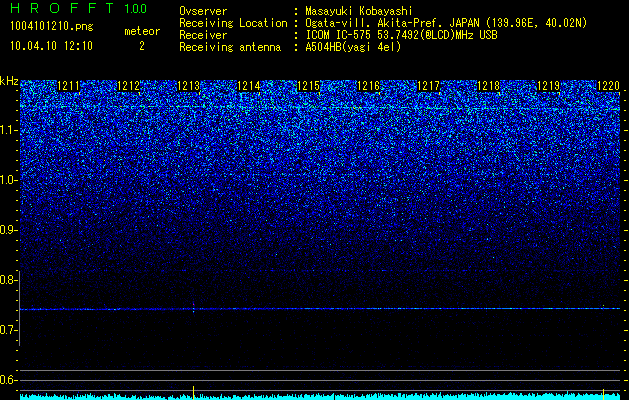Select the 1213 time marker label
This screenshot has height=400, width=629.
point(189,86)
